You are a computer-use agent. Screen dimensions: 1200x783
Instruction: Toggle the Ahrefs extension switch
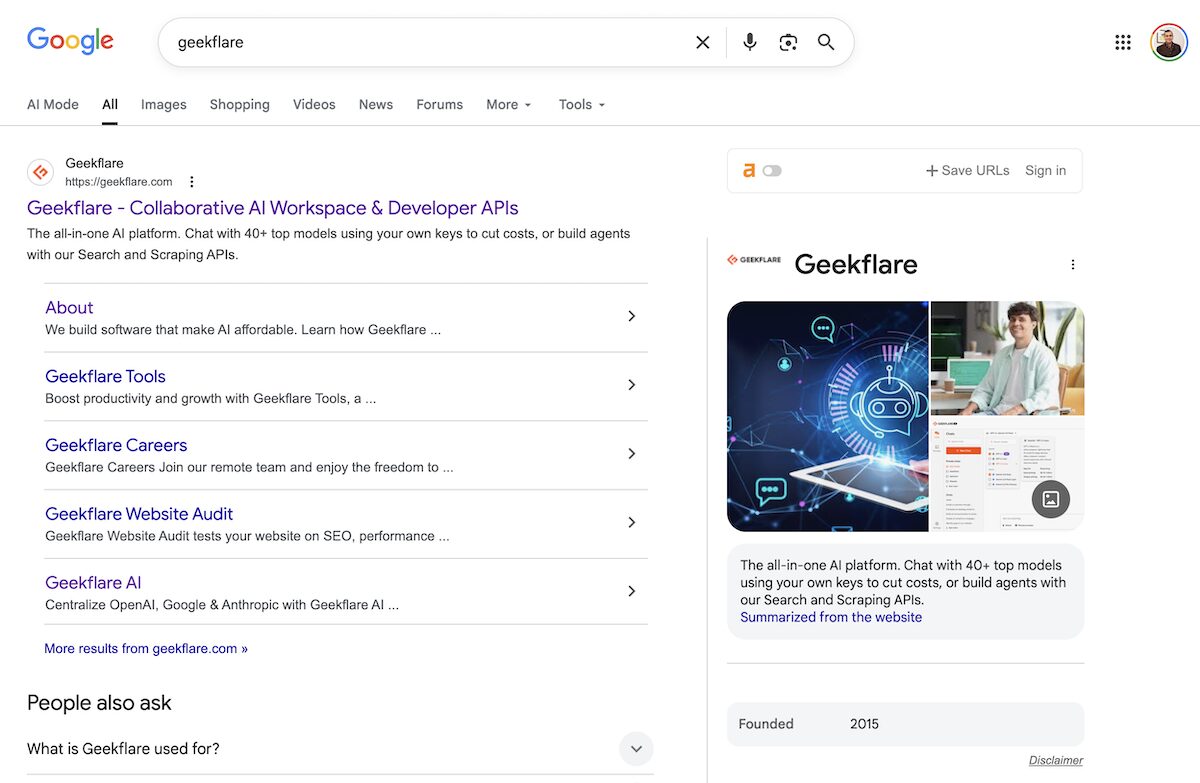point(771,171)
